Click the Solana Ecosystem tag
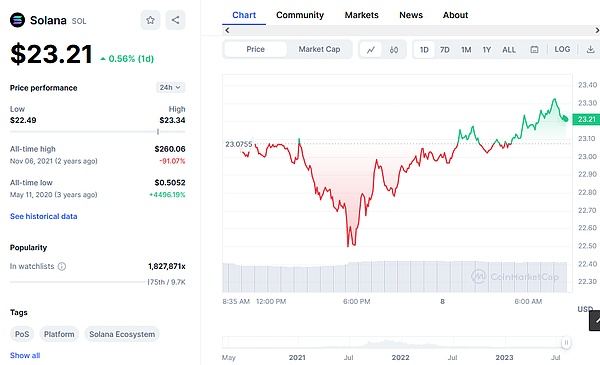Screen dimensions: 600x365 click(122, 334)
